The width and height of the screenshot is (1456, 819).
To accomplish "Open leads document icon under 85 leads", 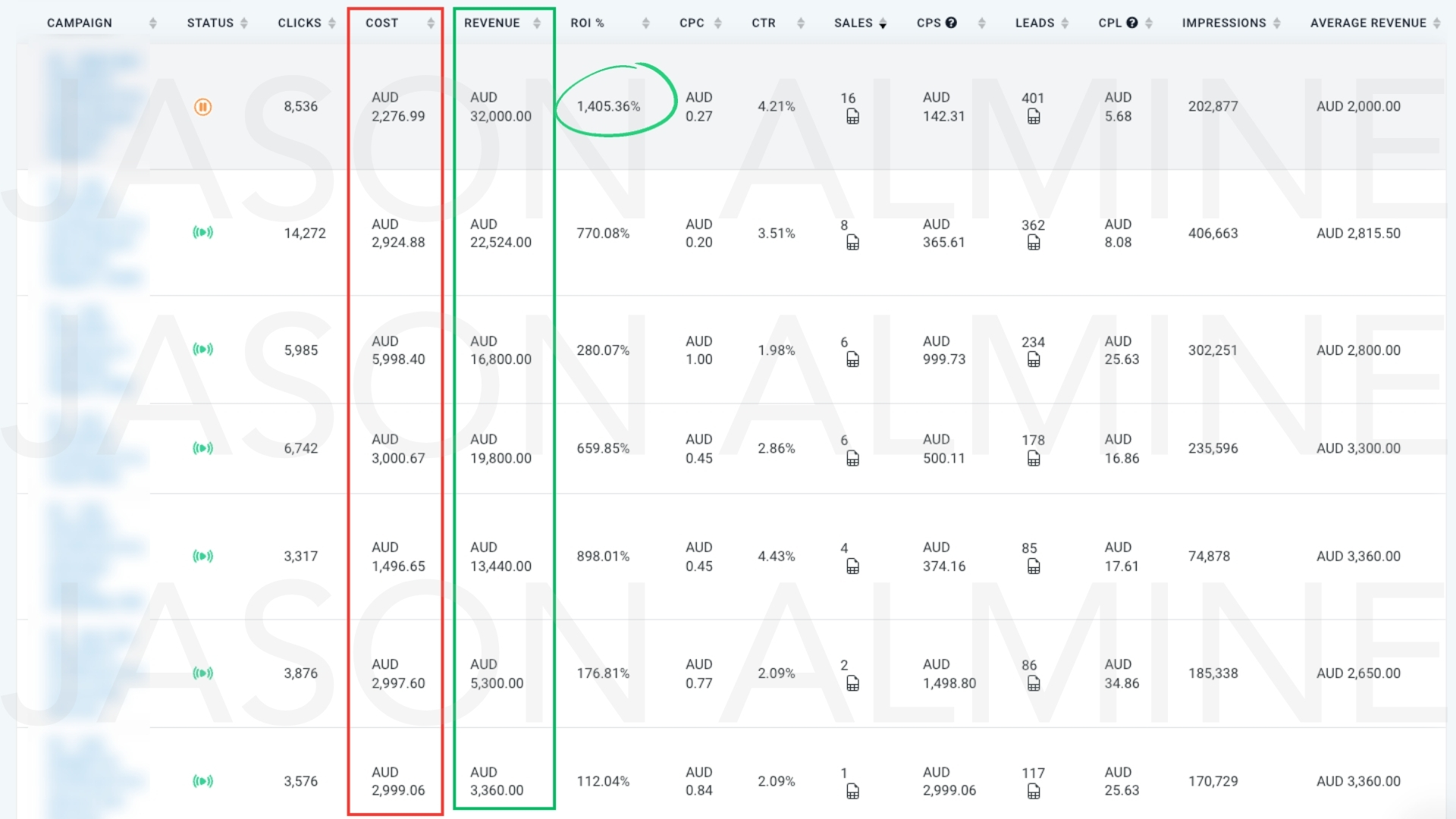I will coord(1033,566).
